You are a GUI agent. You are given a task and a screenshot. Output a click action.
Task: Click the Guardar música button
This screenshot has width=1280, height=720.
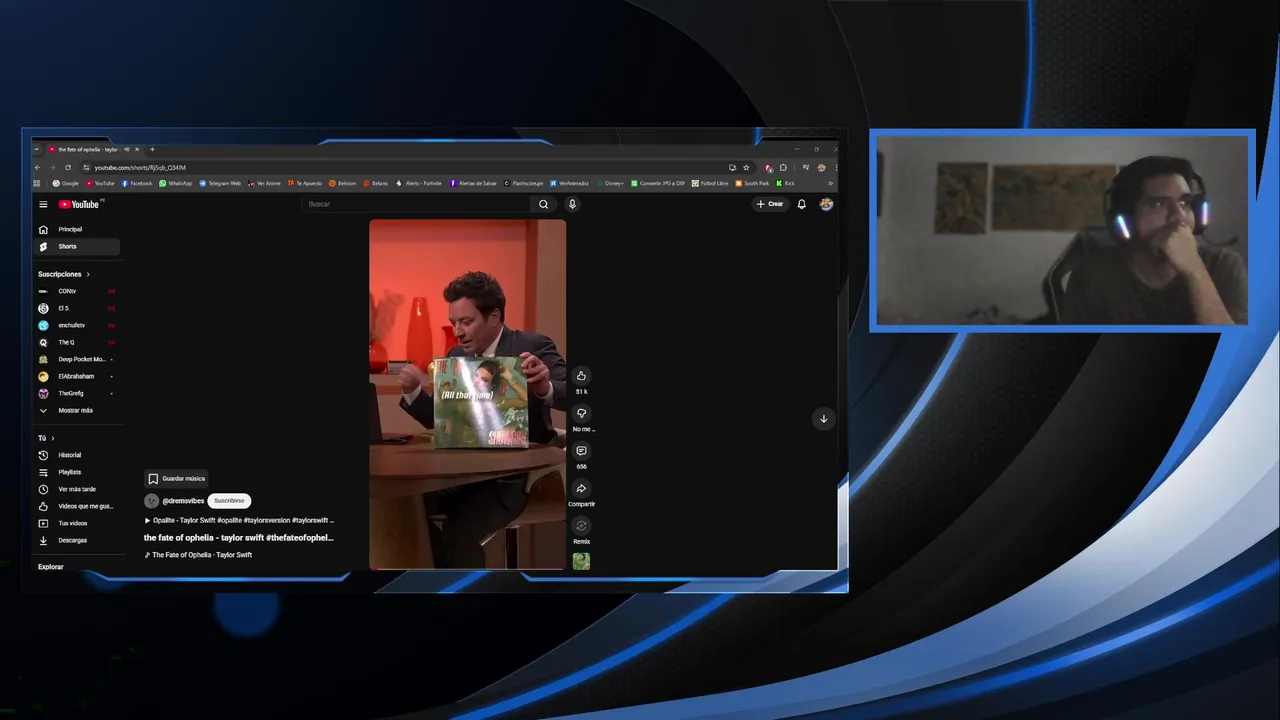pos(176,479)
